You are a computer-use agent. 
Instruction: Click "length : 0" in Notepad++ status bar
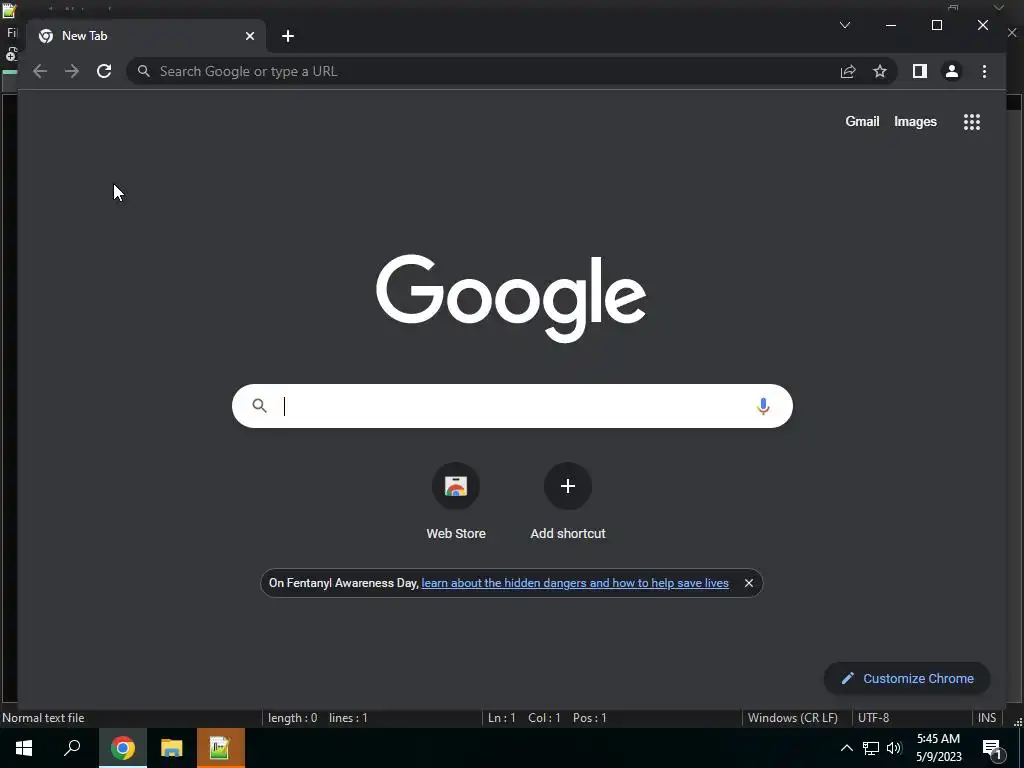[x=292, y=718]
